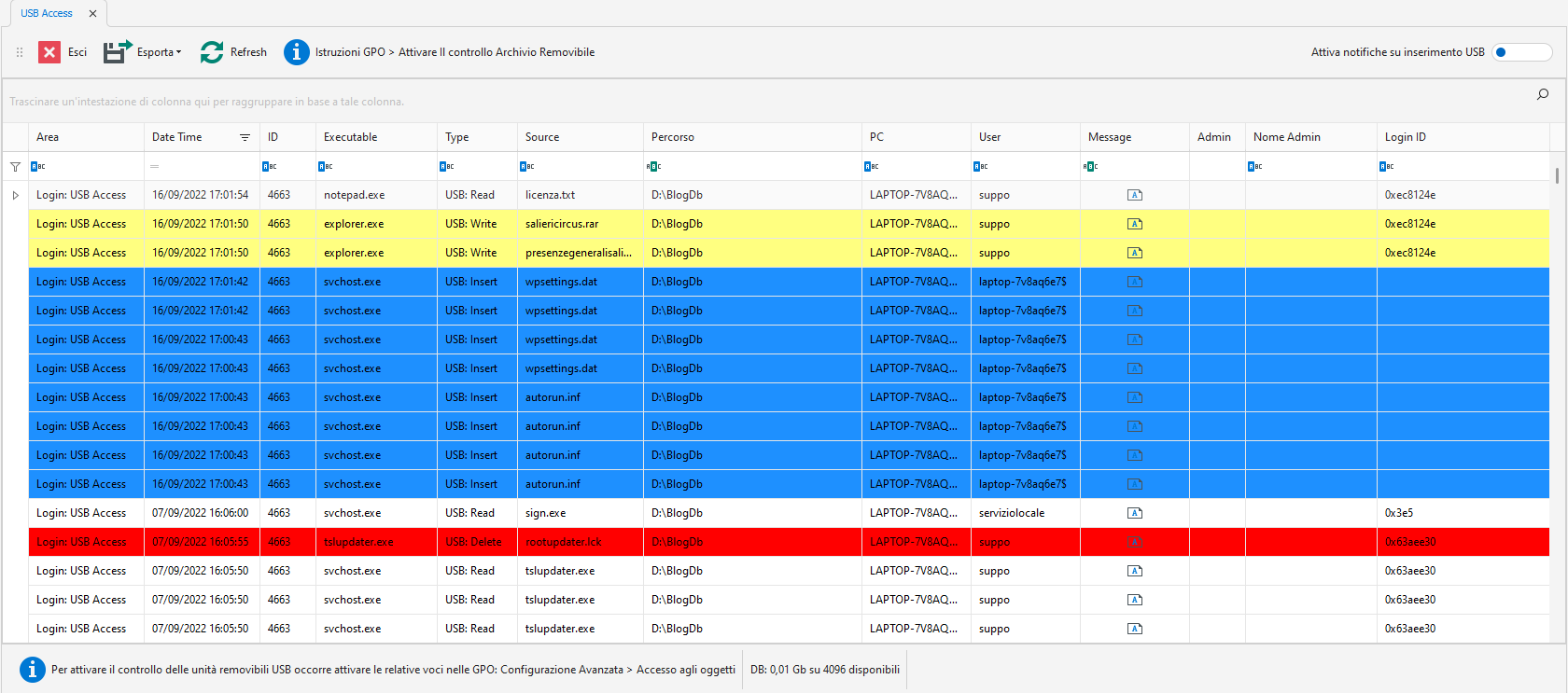Open the Istruzioni GPO info link
This screenshot has width=1568, height=693.
point(440,52)
